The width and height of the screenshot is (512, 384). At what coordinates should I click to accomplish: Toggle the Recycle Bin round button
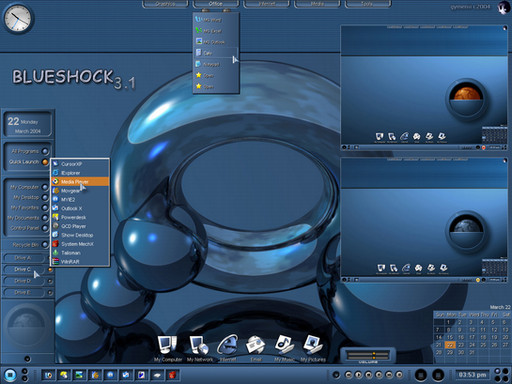45,245
